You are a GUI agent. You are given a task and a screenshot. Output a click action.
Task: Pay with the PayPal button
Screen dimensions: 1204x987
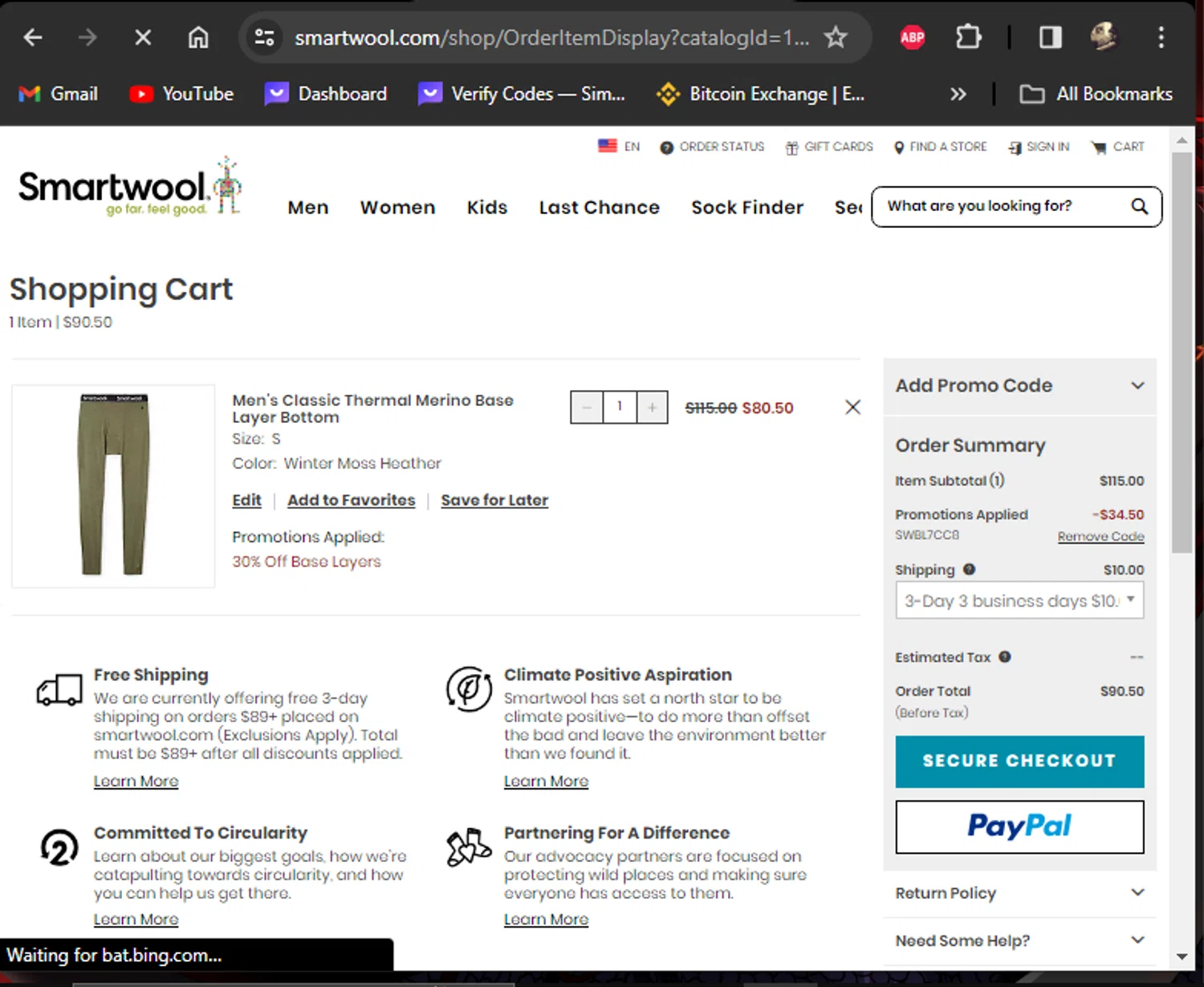(1019, 827)
